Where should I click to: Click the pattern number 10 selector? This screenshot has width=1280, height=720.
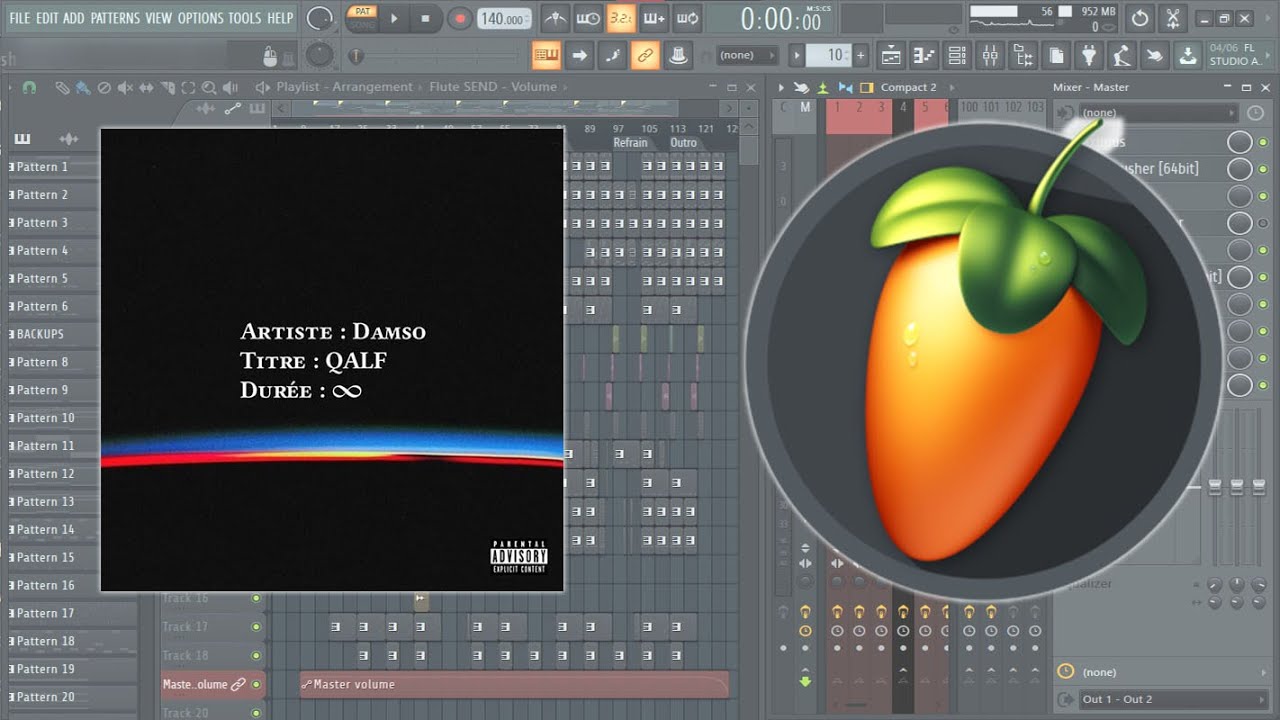[829, 55]
